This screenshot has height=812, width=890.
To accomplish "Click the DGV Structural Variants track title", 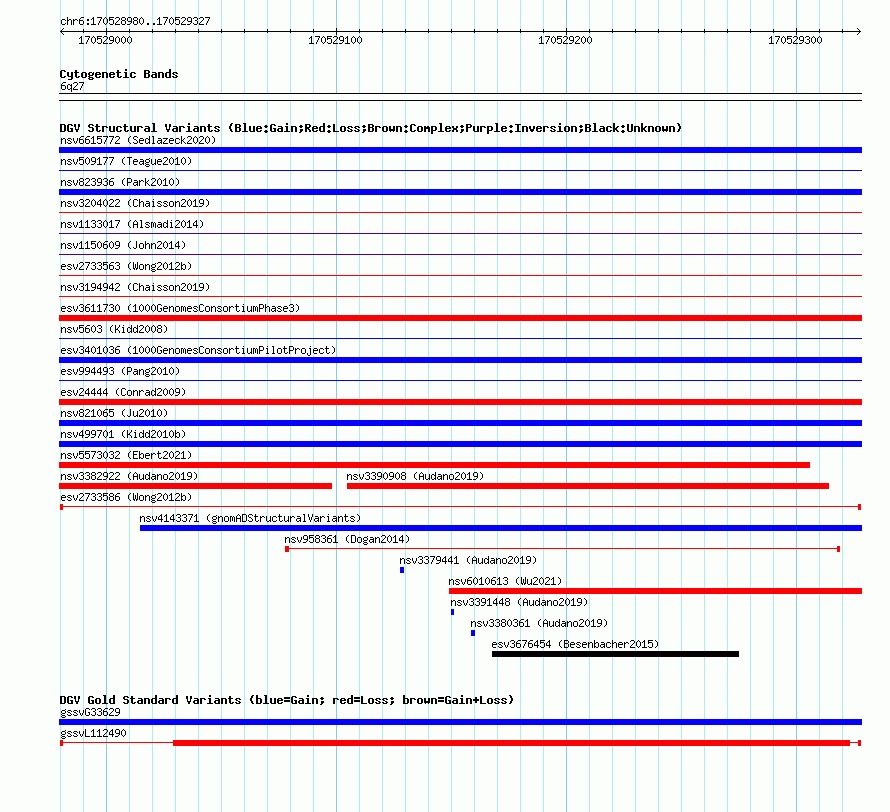I will [x=370, y=128].
